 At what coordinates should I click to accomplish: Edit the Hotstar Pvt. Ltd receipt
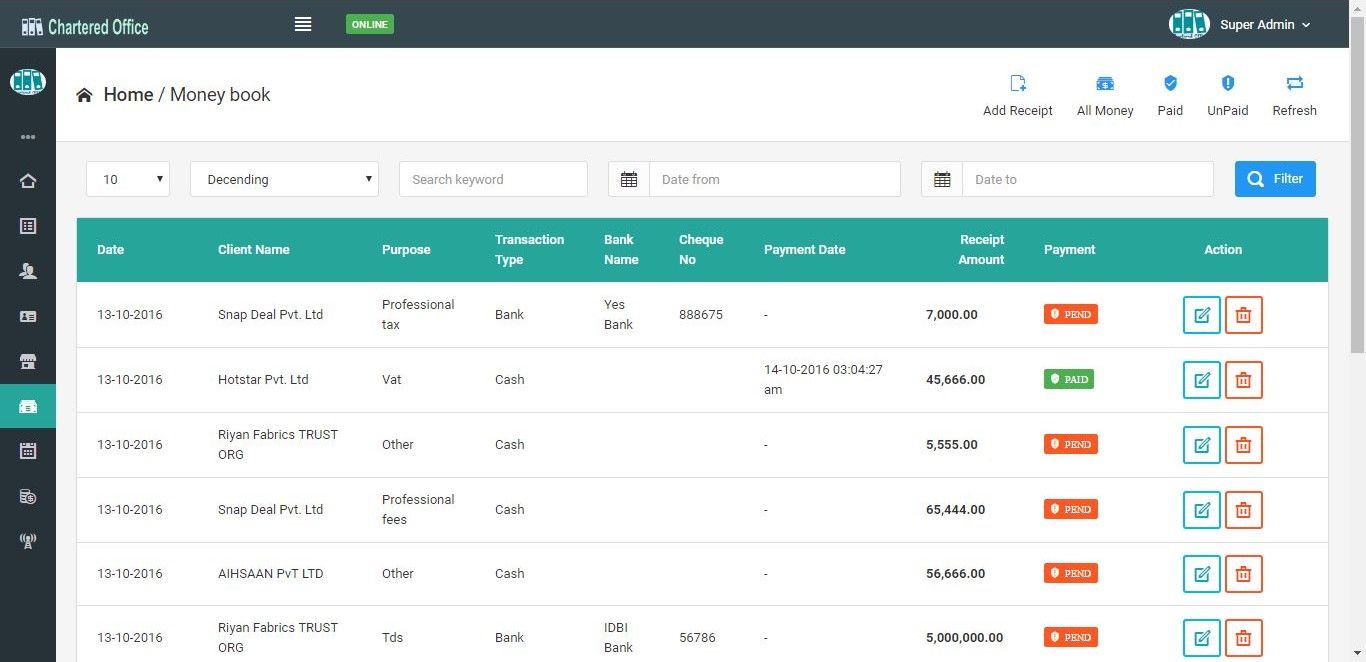pyautogui.click(x=1201, y=380)
